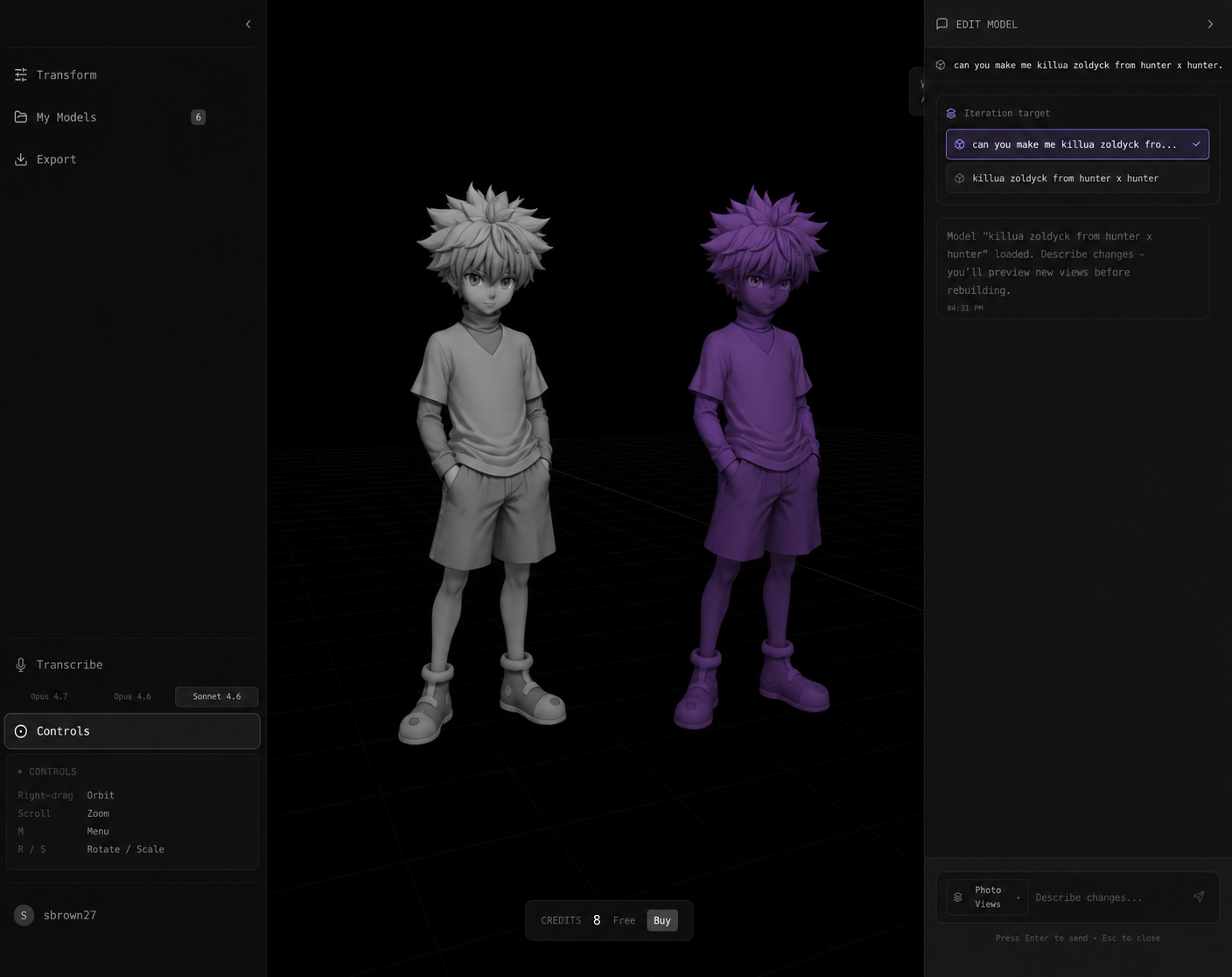Select 'can you make me killua zoldyck fro...' target
This screenshot has height=977, width=1232.
1077,144
